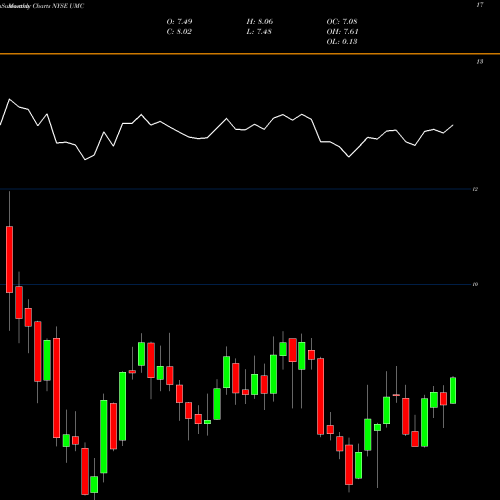Click the low value 'L: 7.48'
Viewport: 500px width, 500px height.
[259, 31]
